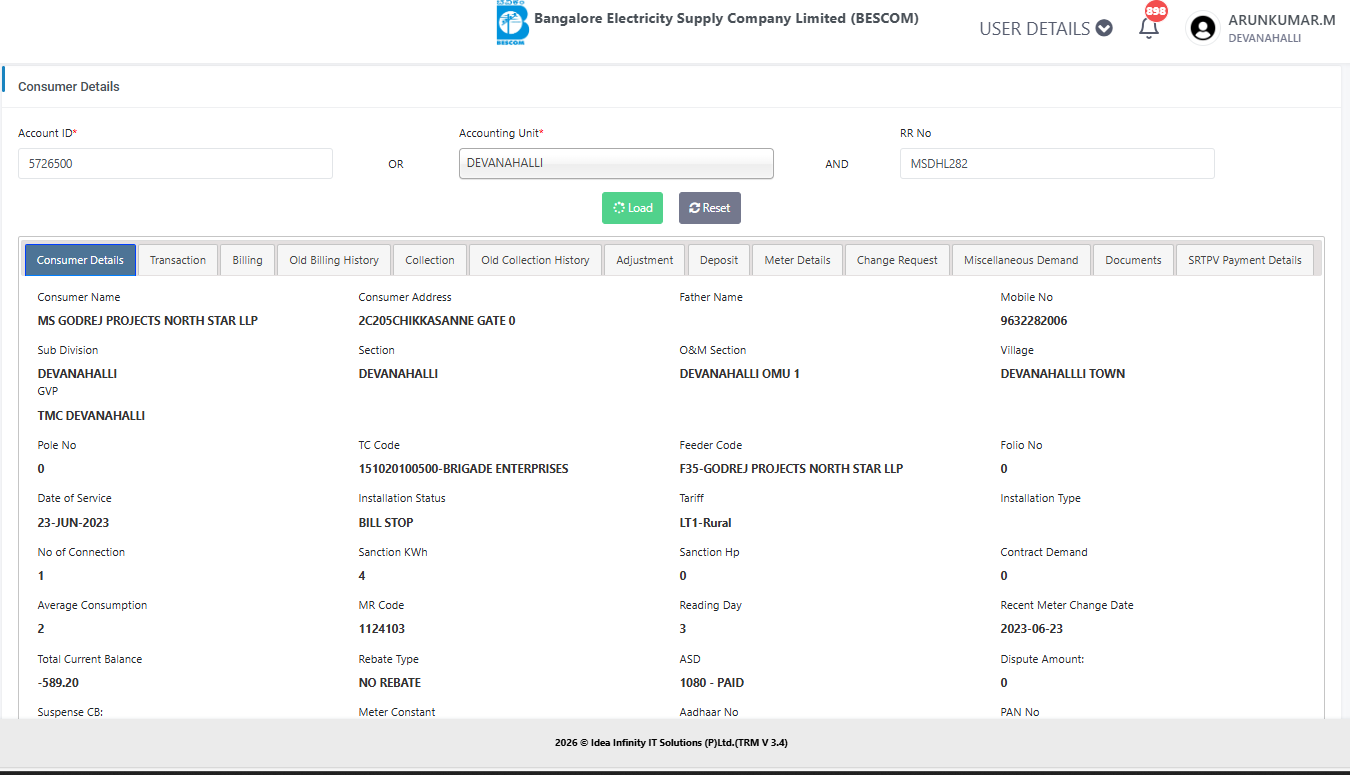Screen dimensions: 1350x775
Task: Go to the Collection tab
Action: [x=430, y=260]
